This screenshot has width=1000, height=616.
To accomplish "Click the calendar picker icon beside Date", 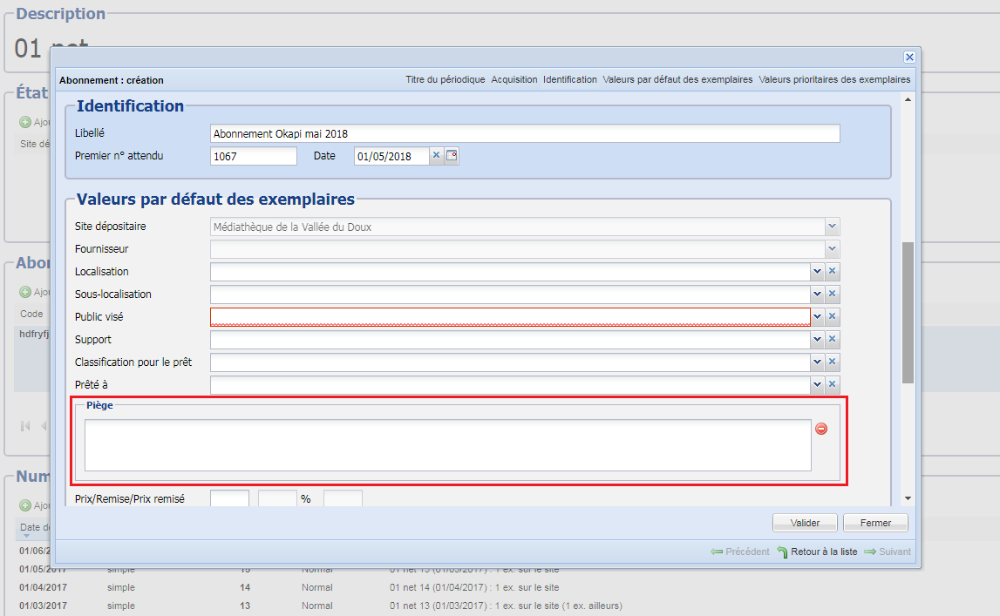I will pos(452,156).
